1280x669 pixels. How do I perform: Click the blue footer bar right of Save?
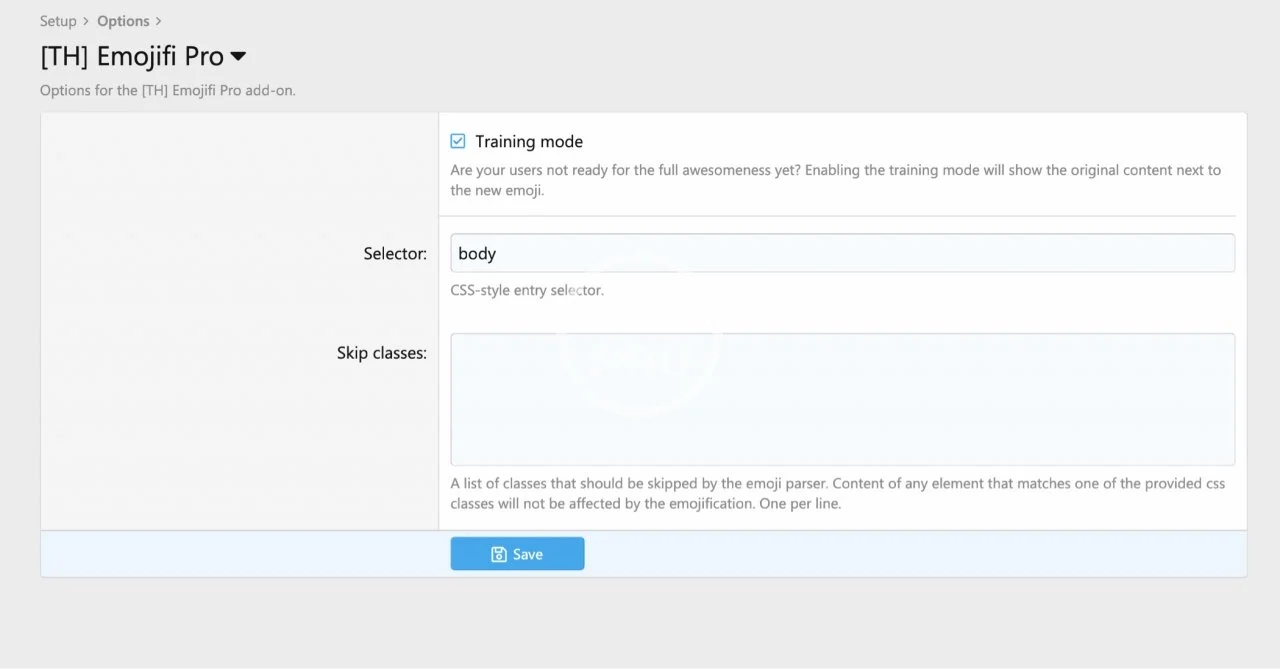[900, 554]
